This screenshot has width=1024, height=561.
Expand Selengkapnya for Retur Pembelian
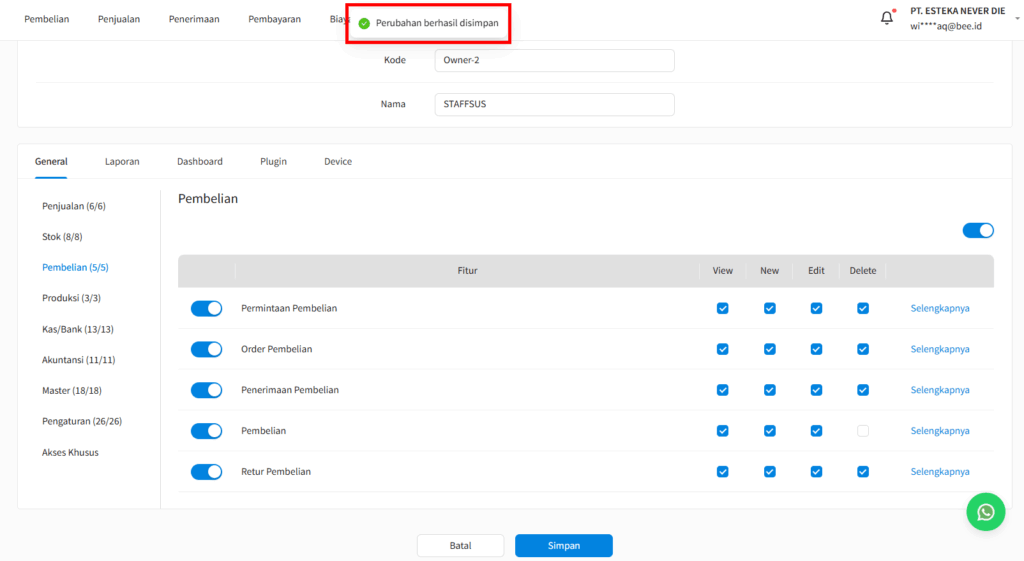coord(939,472)
